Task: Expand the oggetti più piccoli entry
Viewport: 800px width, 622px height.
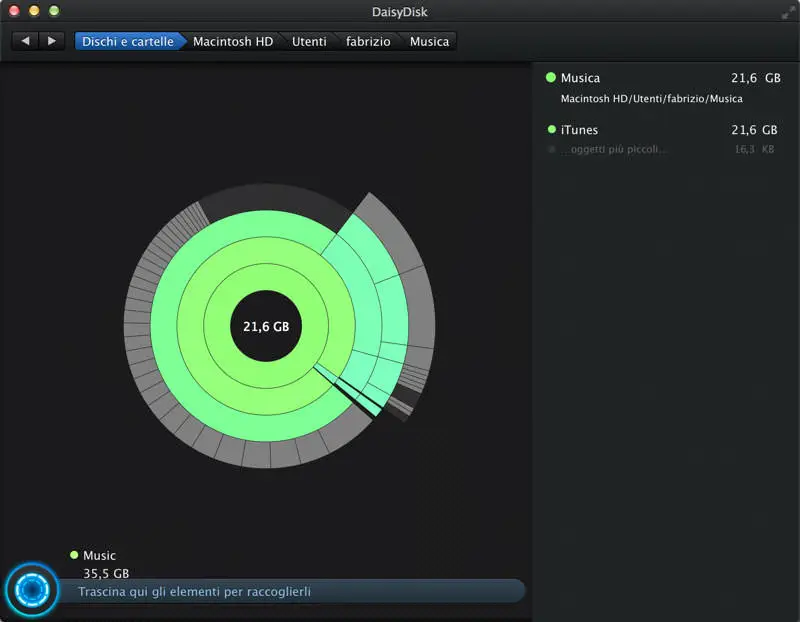Action: pos(620,150)
